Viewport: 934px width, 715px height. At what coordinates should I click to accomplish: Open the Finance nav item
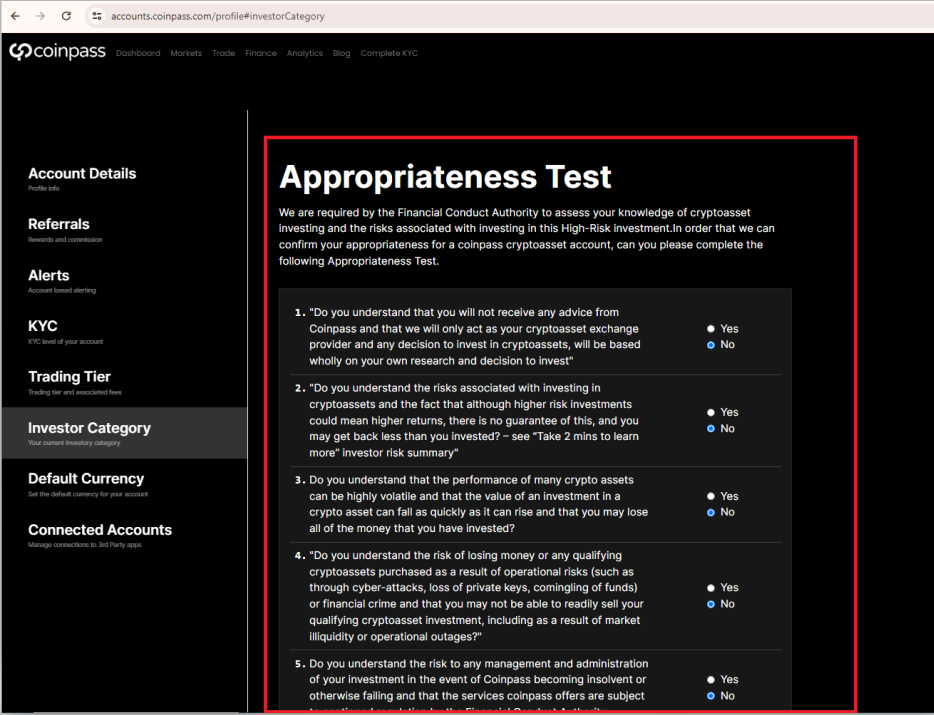261,53
